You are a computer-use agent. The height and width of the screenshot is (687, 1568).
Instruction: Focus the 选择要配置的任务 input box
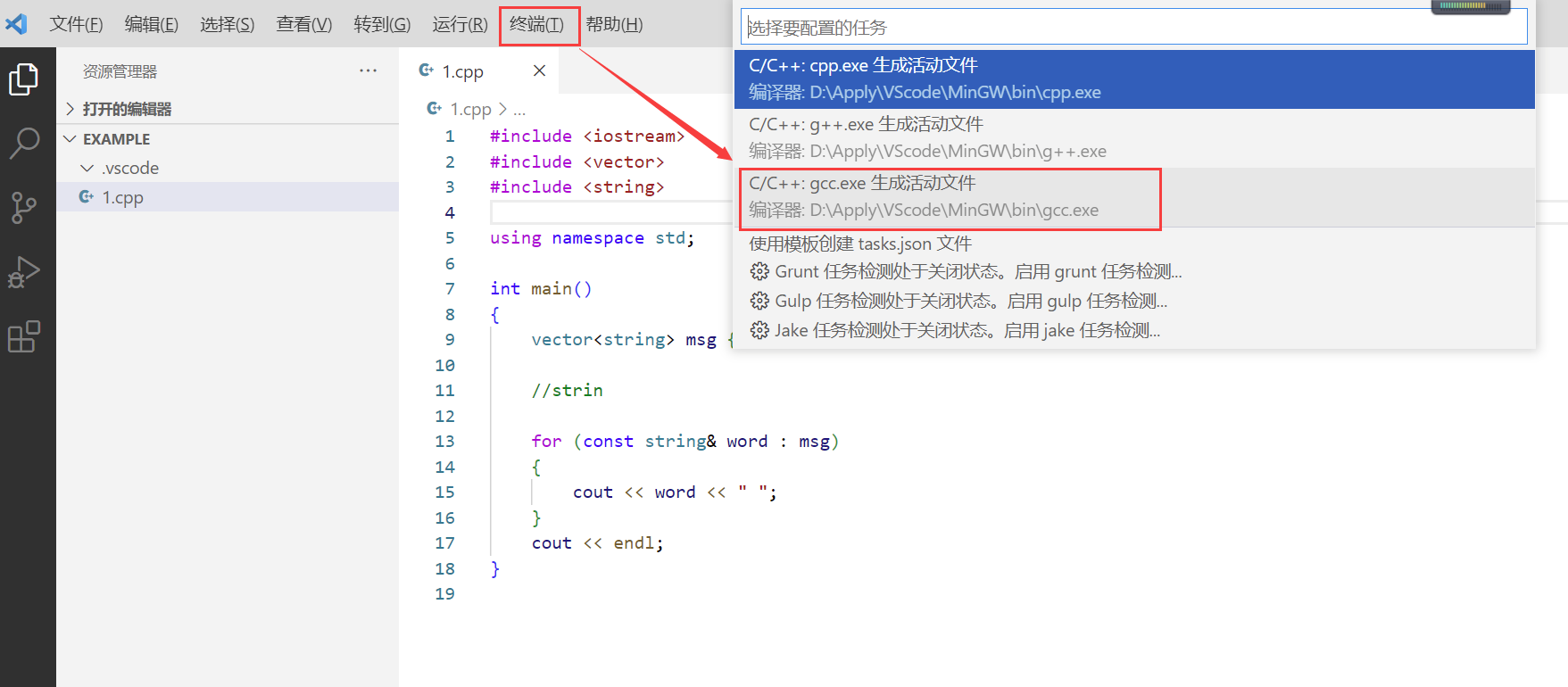[x=1133, y=27]
